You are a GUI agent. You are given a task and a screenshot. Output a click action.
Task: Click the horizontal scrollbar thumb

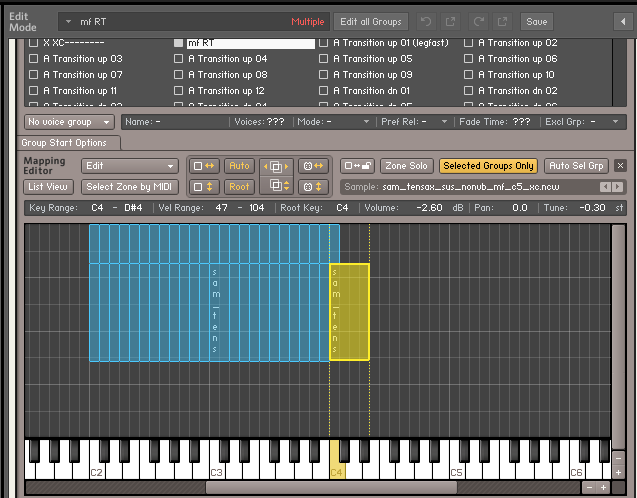[332, 487]
